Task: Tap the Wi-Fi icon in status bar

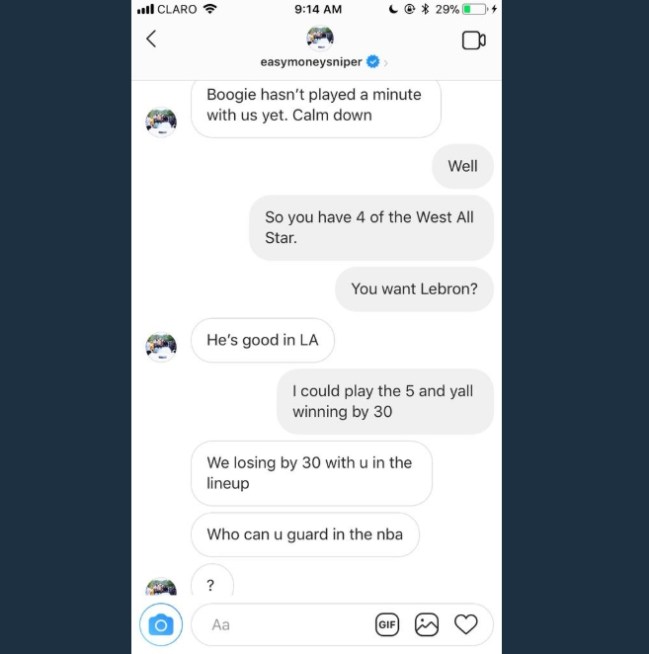Action: pos(210,9)
